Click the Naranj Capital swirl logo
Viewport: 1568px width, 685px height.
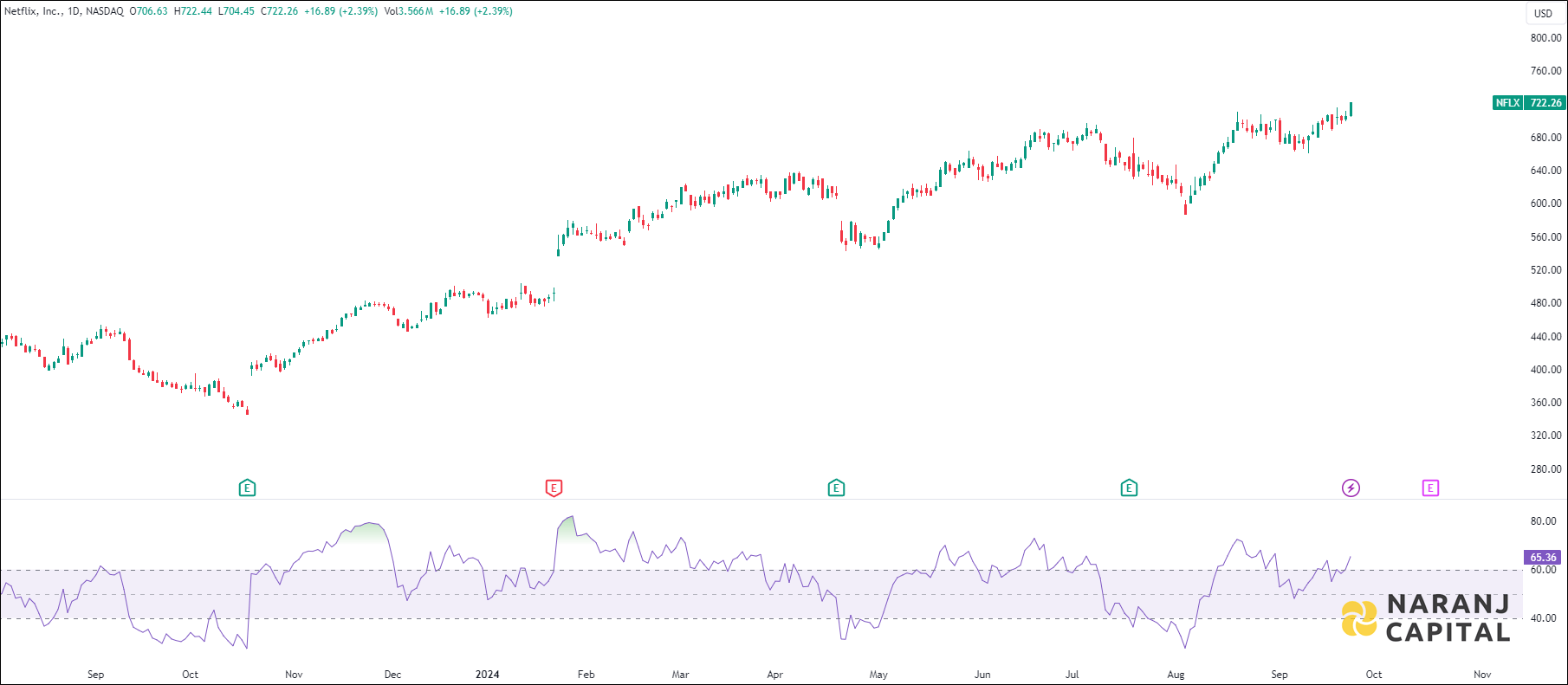pyautogui.click(x=1358, y=618)
